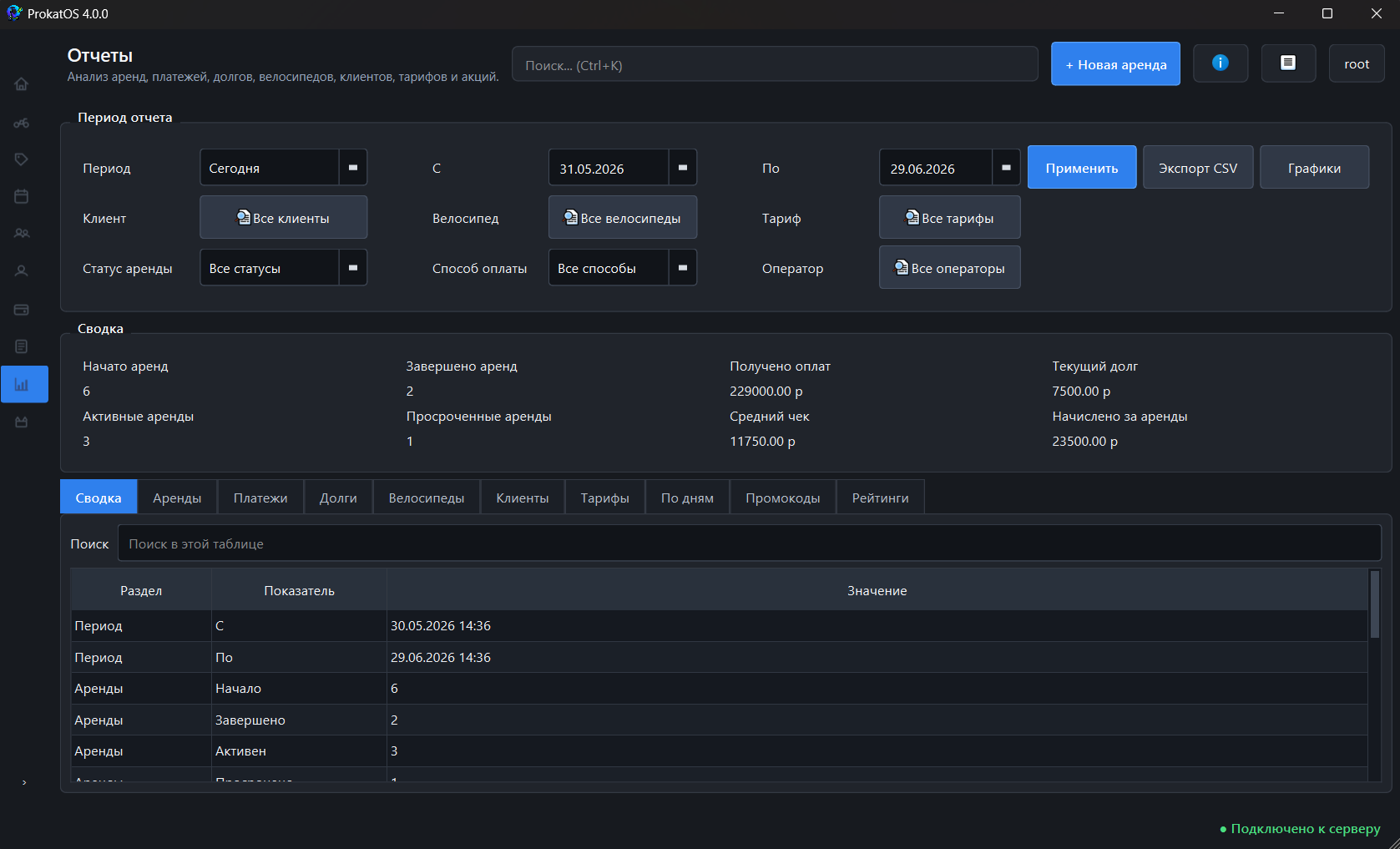The image size is (1400, 849).
Task: Open the По date picker dropdown
Action: pos(1006,168)
